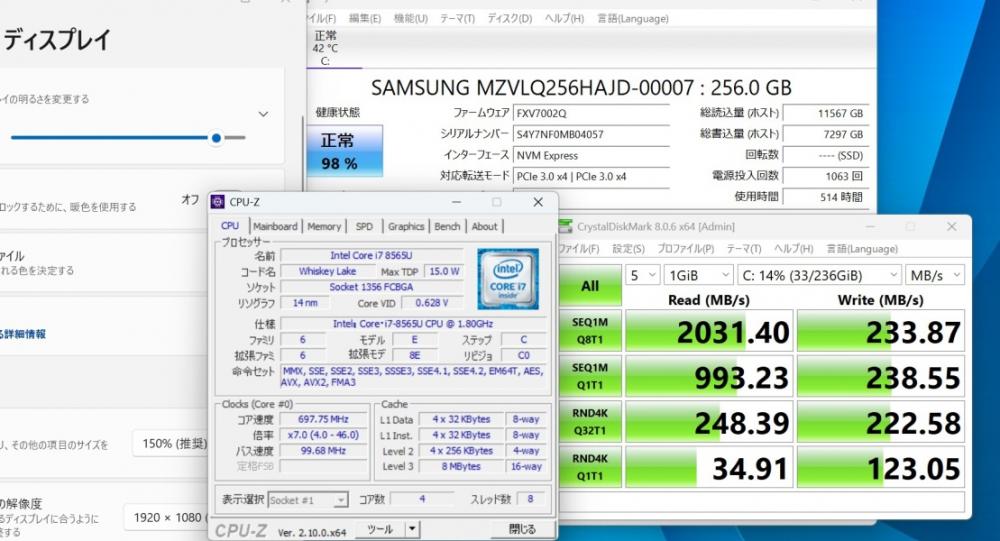Open the ヘルプ(H) menu in CrystalDiskMark

793,249
